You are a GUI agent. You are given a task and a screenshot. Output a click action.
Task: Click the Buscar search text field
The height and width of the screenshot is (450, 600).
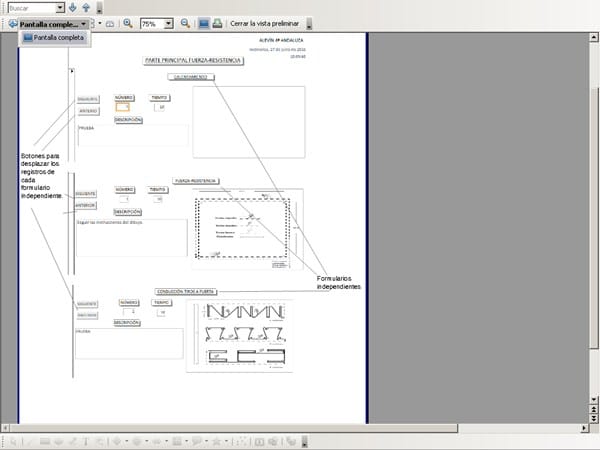(28, 8)
